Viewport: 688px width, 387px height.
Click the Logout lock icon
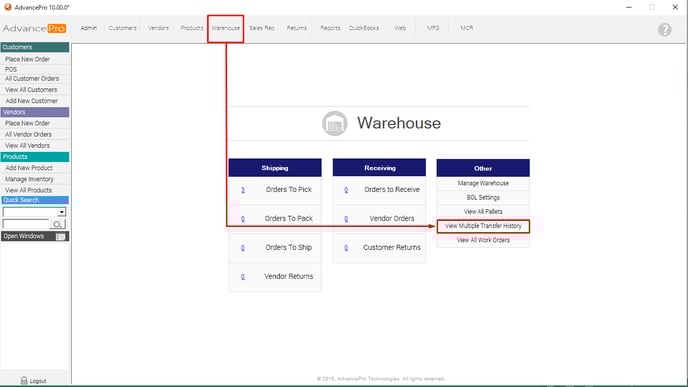click(x=24, y=380)
